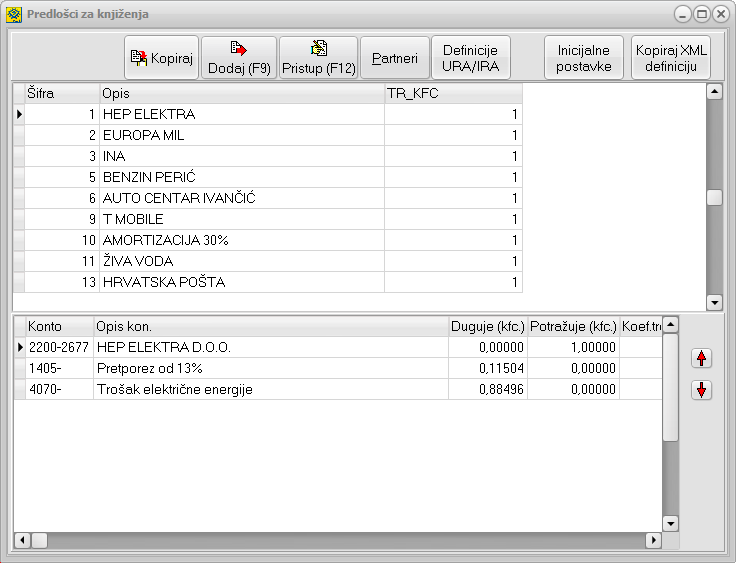
Task: Select the ŽIVA VODA row
Action: click(268, 261)
